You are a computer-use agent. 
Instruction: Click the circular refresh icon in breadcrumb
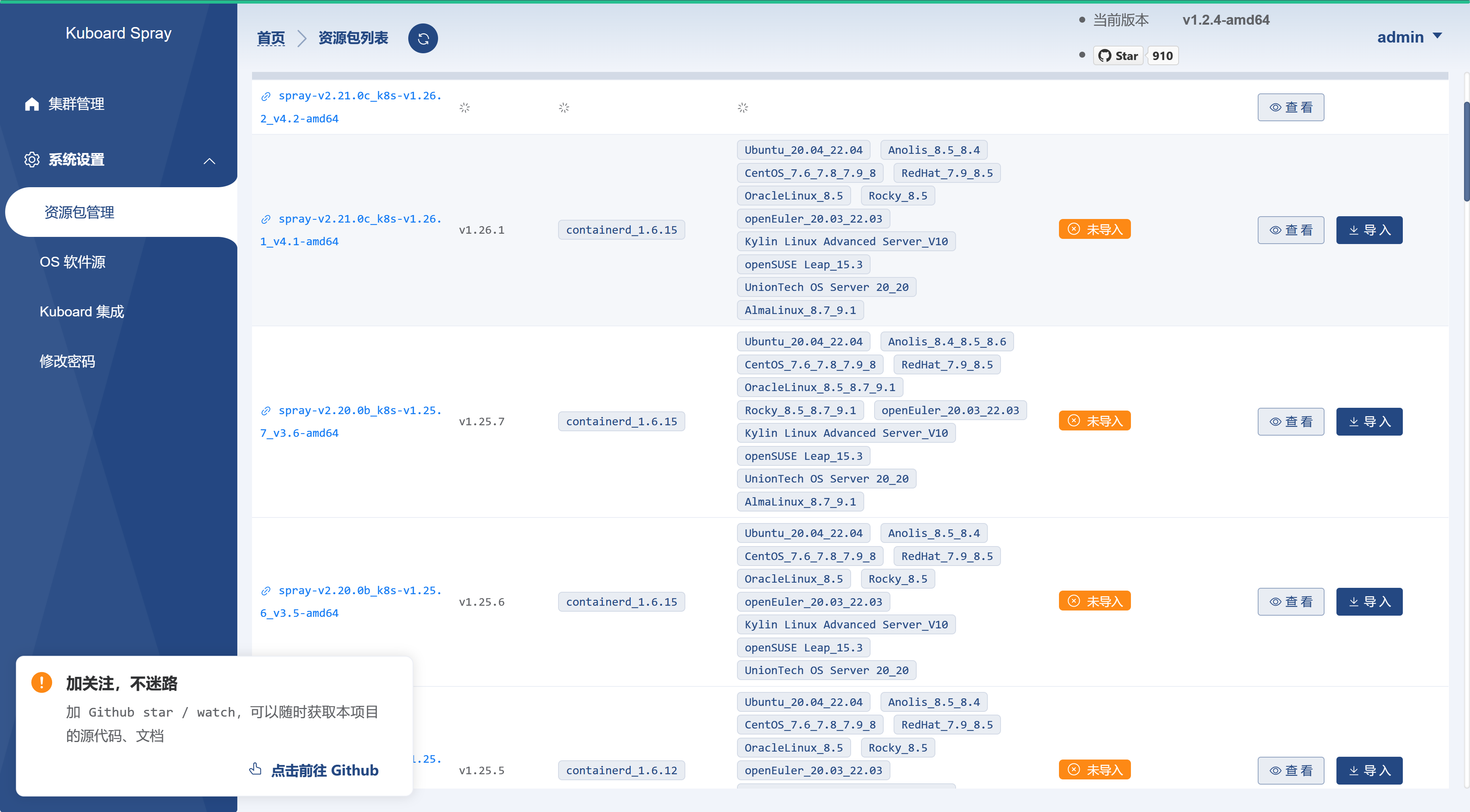(x=423, y=38)
